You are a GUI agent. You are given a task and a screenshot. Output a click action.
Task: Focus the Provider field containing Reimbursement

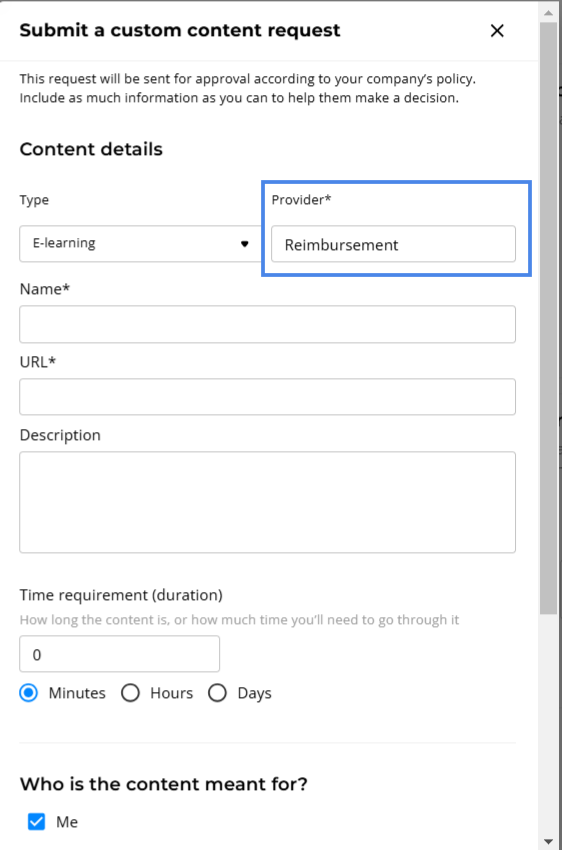coord(393,244)
